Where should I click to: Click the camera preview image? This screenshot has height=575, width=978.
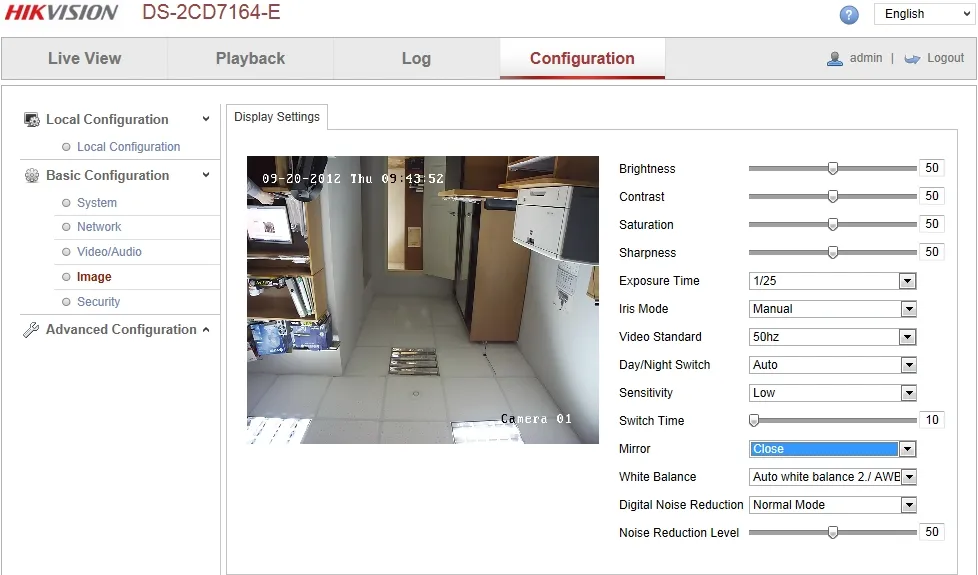pos(423,300)
